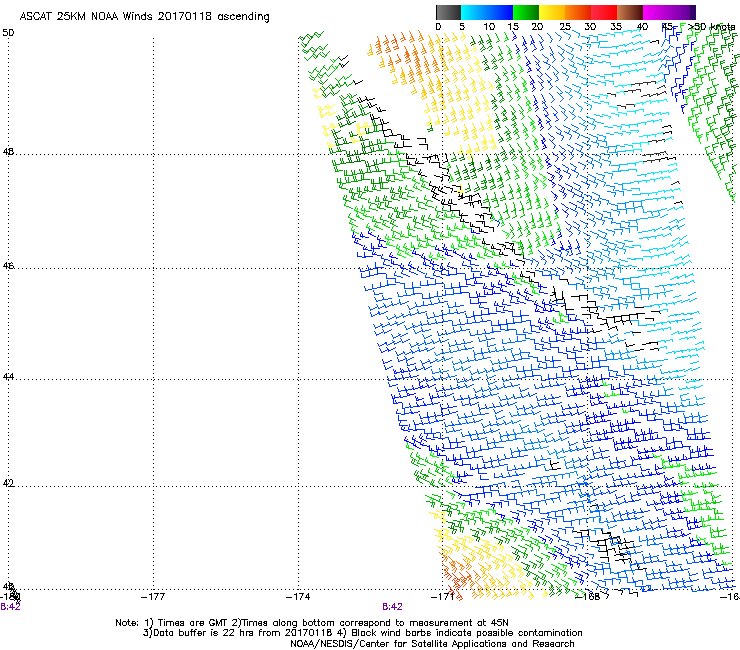The image size is (740, 650).
Task: Click the '46' latitude axis label
Action: tap(8, 266)
